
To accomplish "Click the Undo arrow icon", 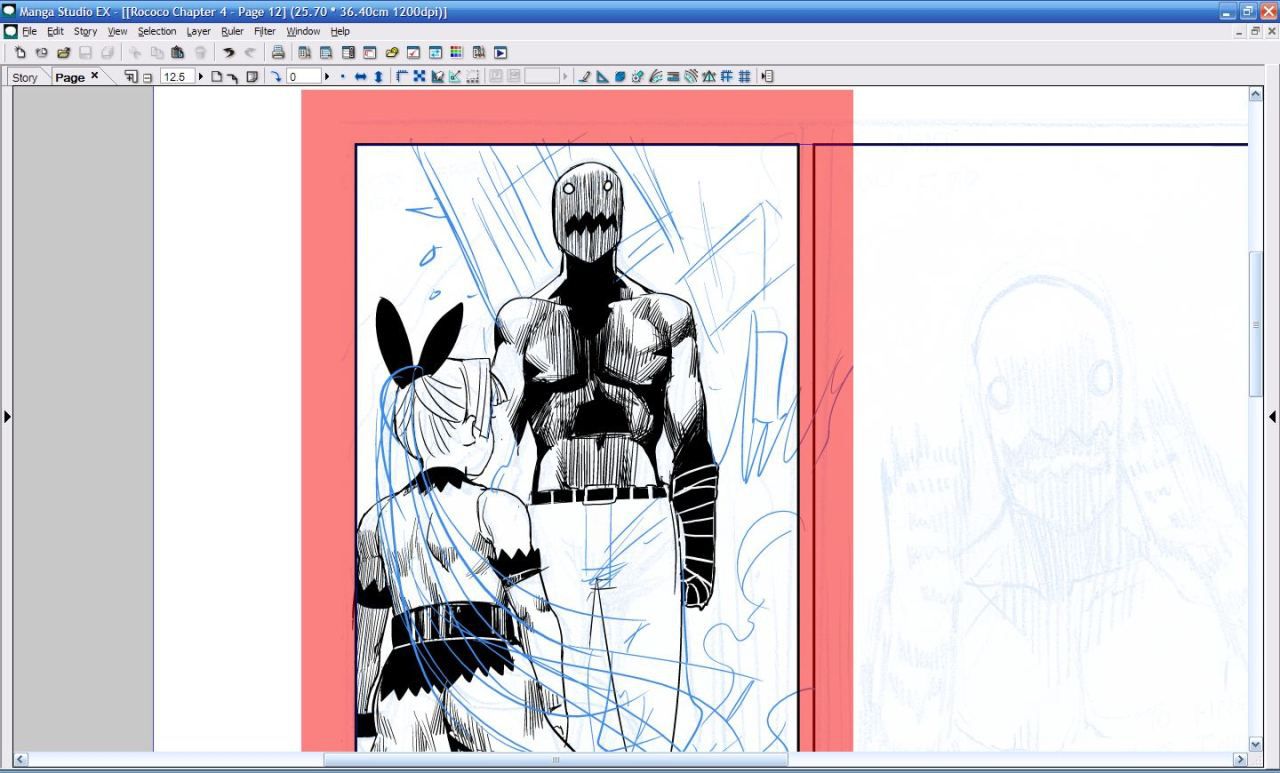I will (229, 53).
